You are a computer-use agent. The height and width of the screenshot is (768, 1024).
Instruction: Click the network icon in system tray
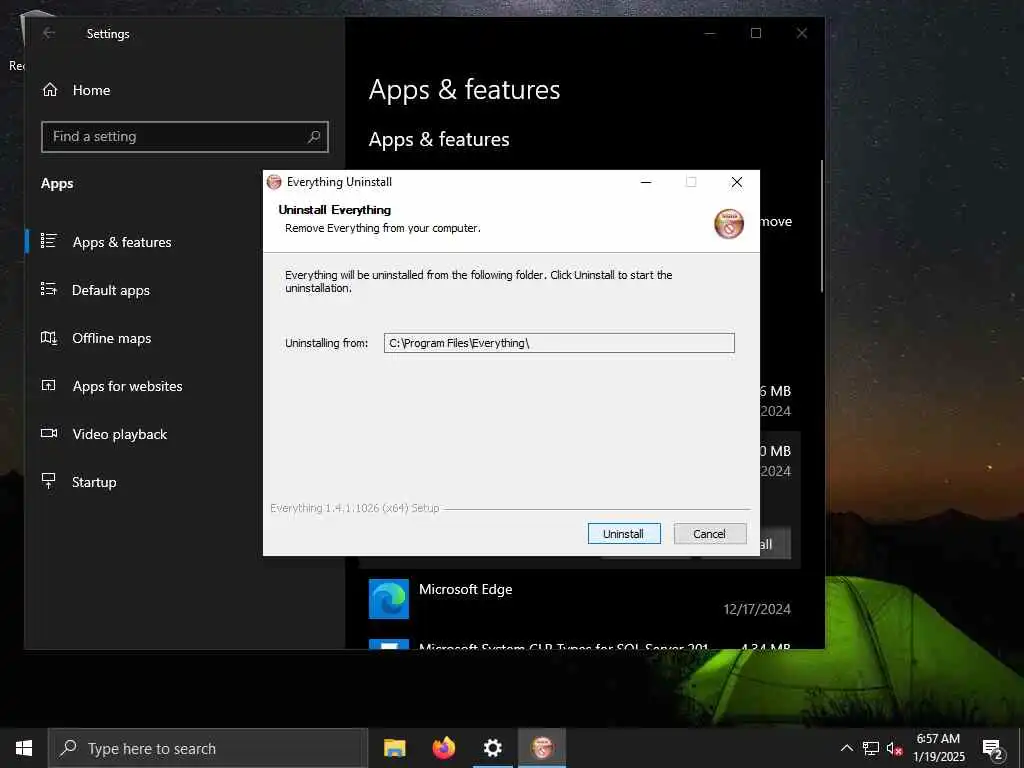871,748
